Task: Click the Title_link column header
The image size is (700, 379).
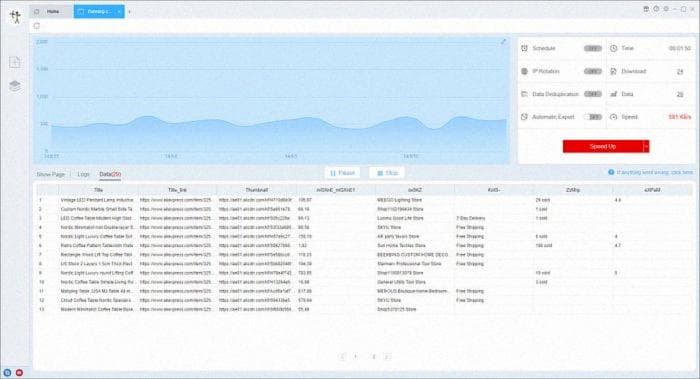Action: (x=177, y=190)
